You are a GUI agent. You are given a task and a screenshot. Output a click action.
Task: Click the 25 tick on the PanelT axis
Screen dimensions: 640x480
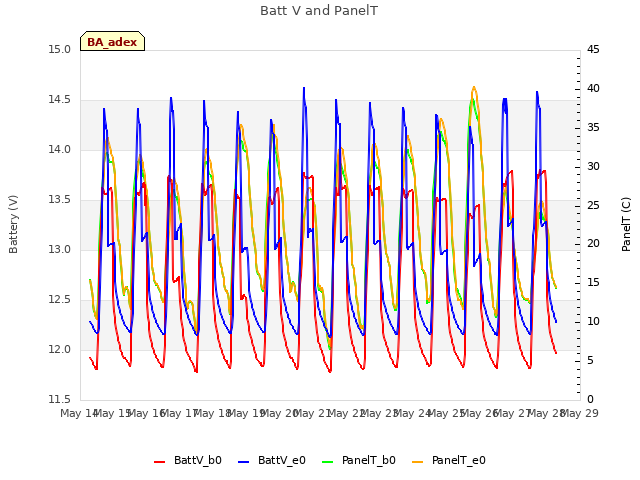point(593,205)
